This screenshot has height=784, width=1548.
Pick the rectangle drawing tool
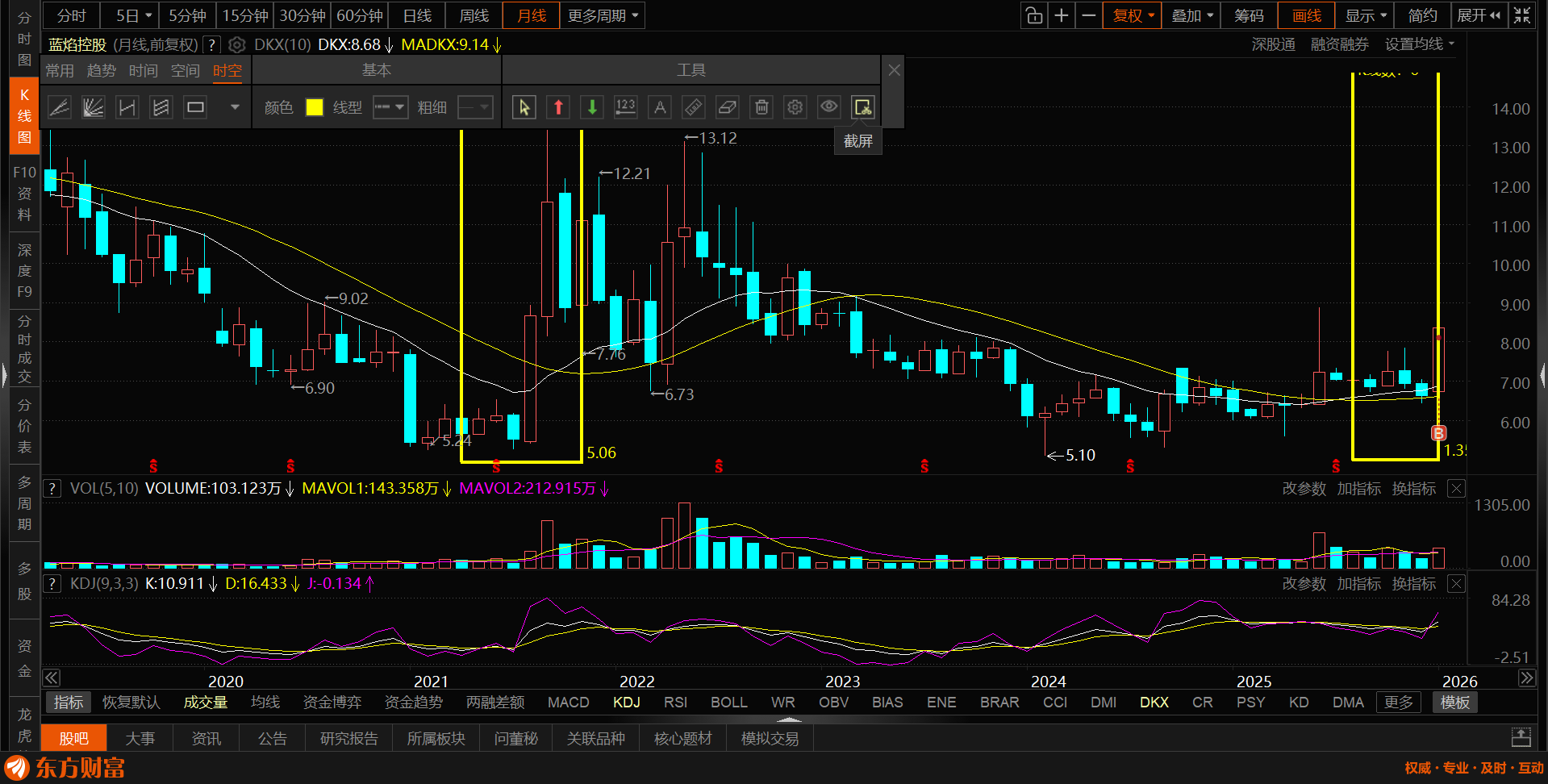195,107
